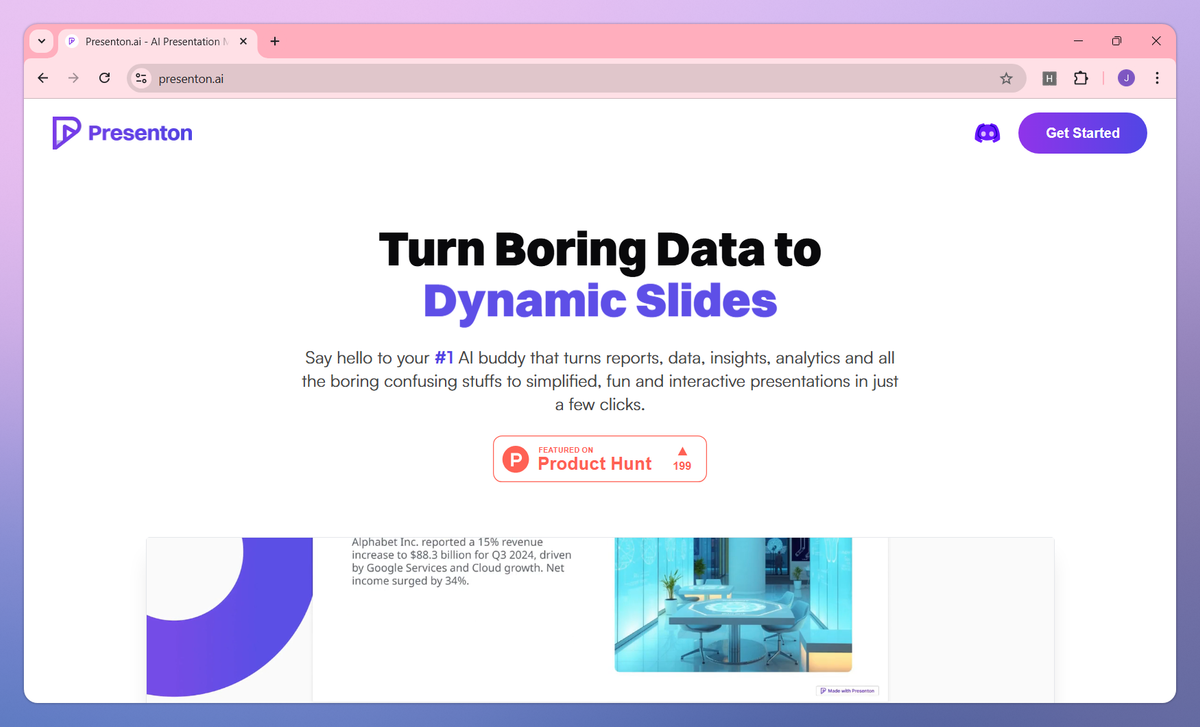Click the AI-generated office image in slide preview
Screen dimensions: 1200x727
(x=733, y=605)
